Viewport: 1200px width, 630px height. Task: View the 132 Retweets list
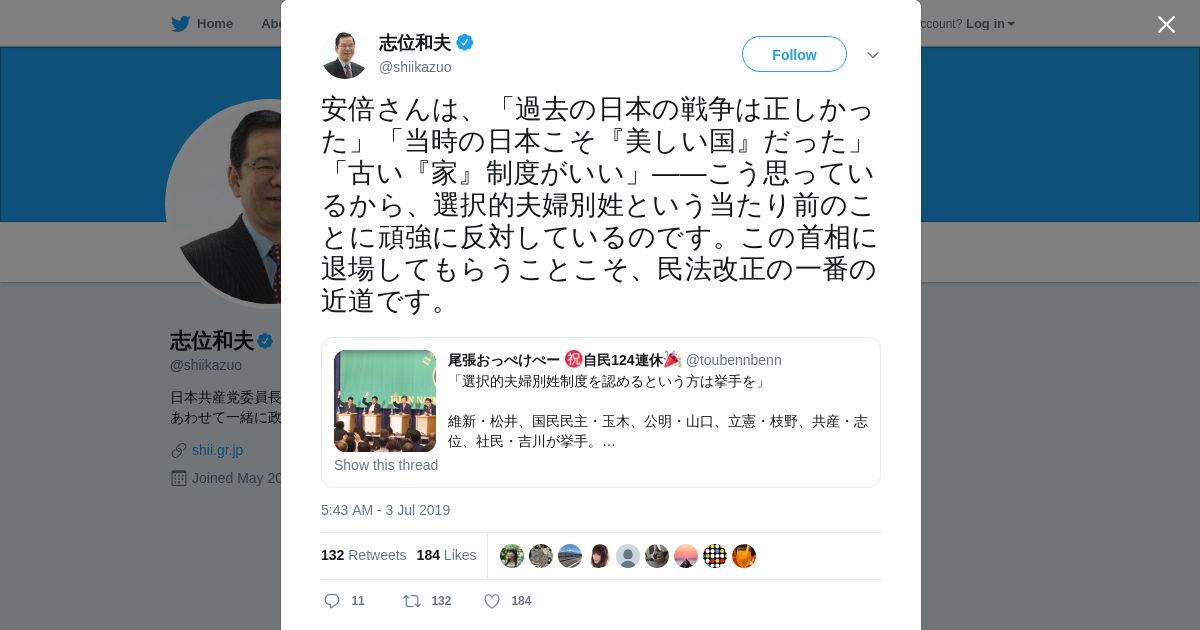[363, 555]
